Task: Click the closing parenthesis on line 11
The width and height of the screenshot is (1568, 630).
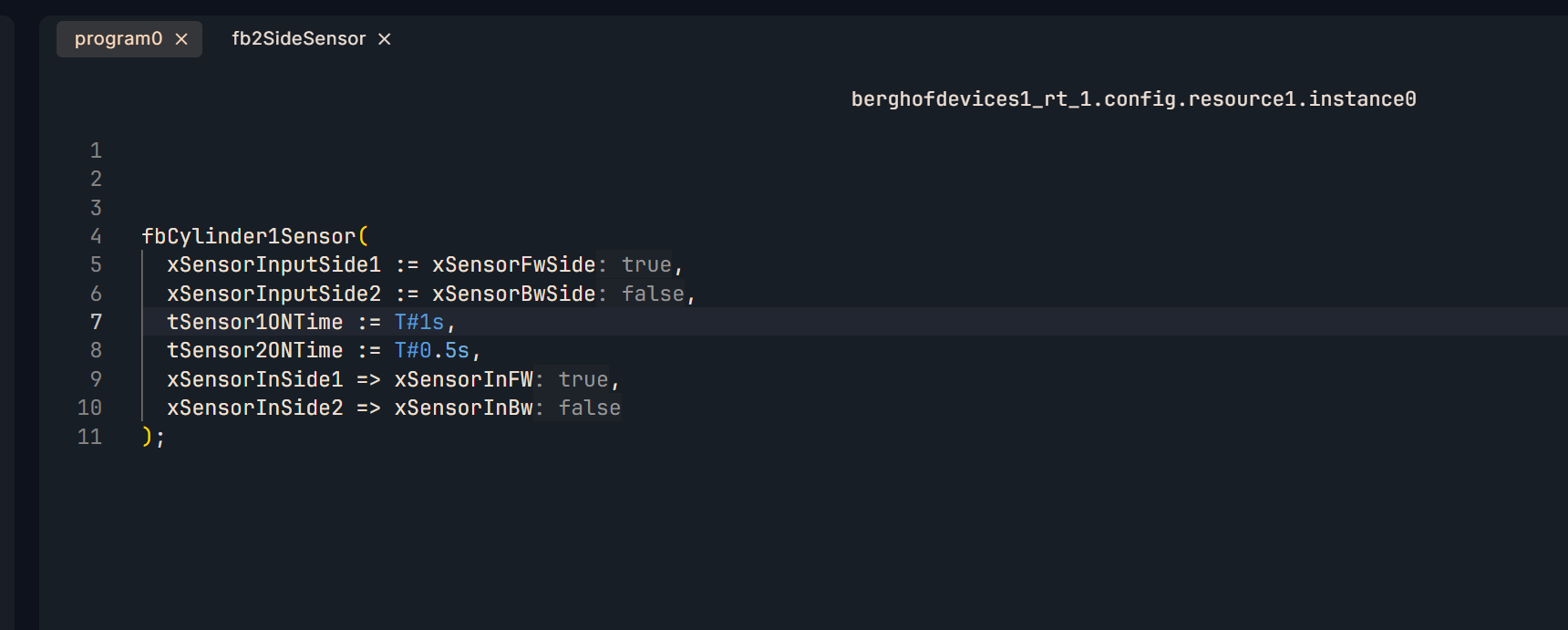Action: click(147, 437)
